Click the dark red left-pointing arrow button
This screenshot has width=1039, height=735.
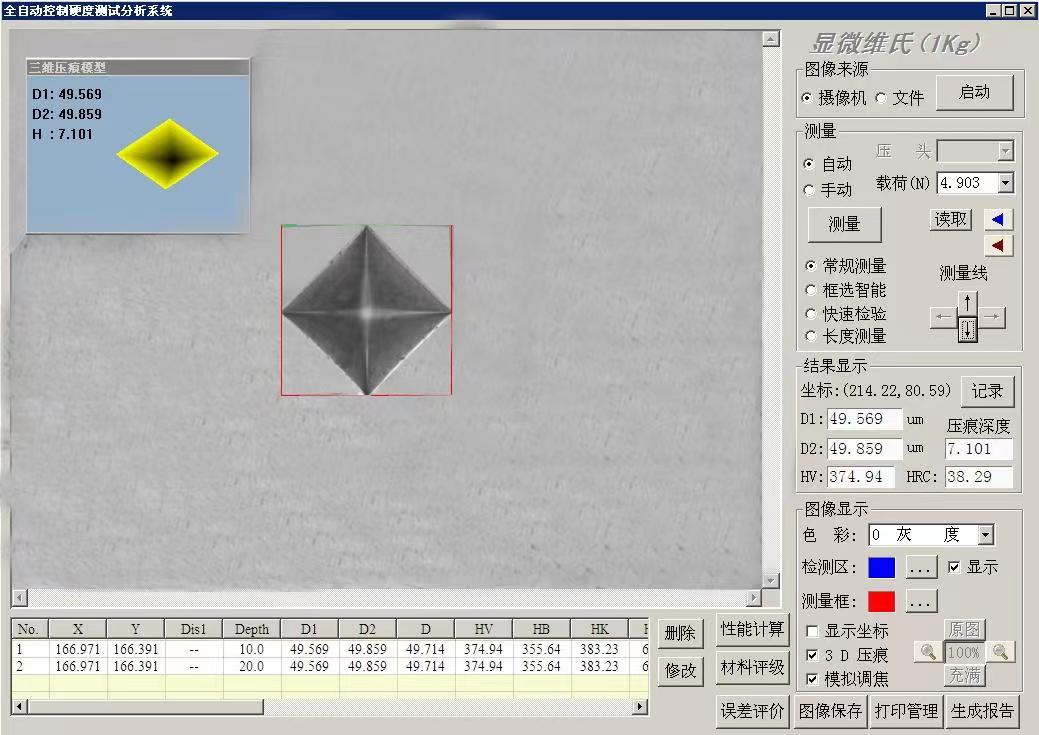point(998,246)
